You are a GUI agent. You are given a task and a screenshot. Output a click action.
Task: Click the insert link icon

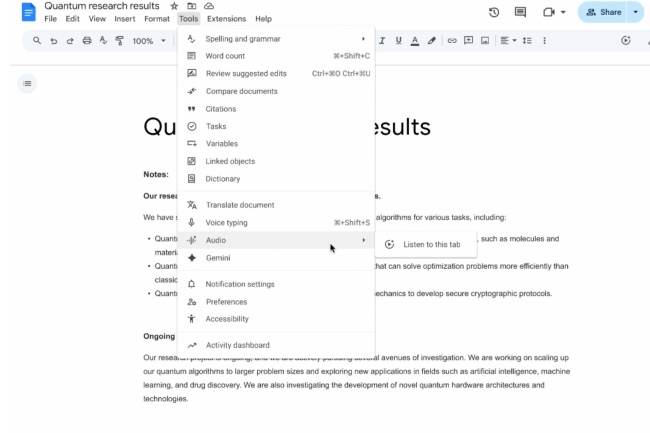pyautogui.click(x=452, y=41)
